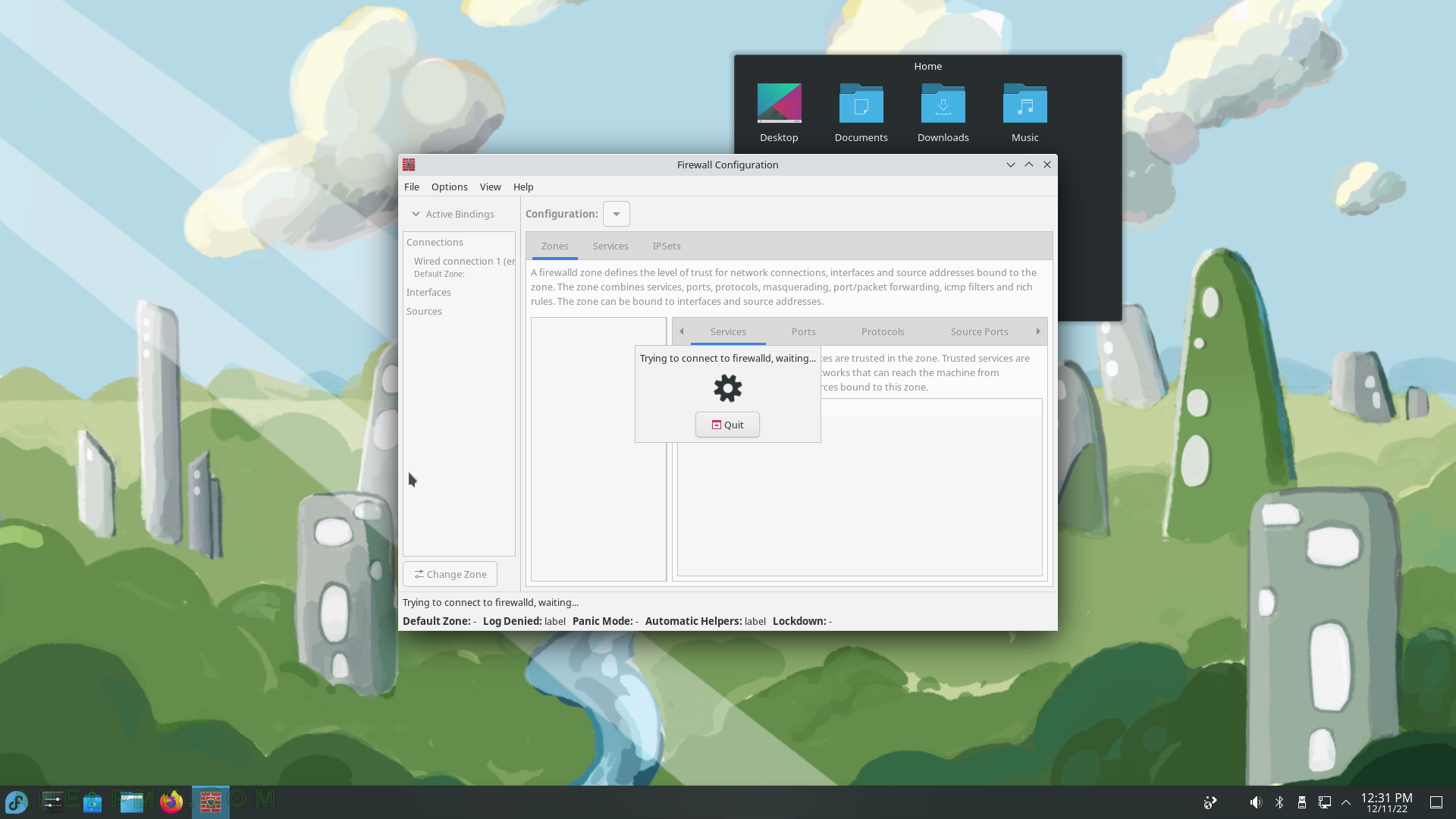Select the Protocols tab

883,331
